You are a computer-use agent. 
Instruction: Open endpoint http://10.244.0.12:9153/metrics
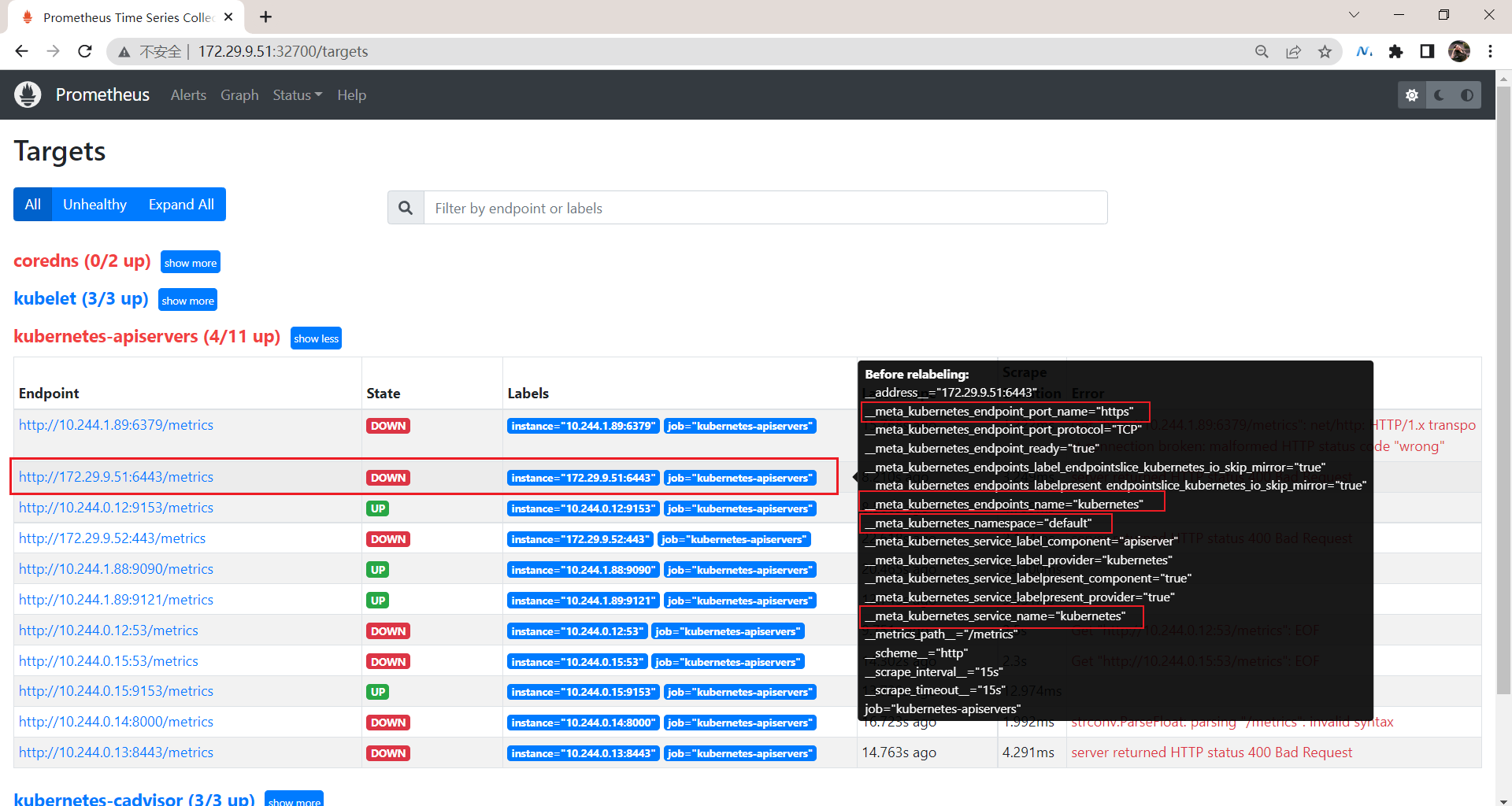(x=116, y=507)
